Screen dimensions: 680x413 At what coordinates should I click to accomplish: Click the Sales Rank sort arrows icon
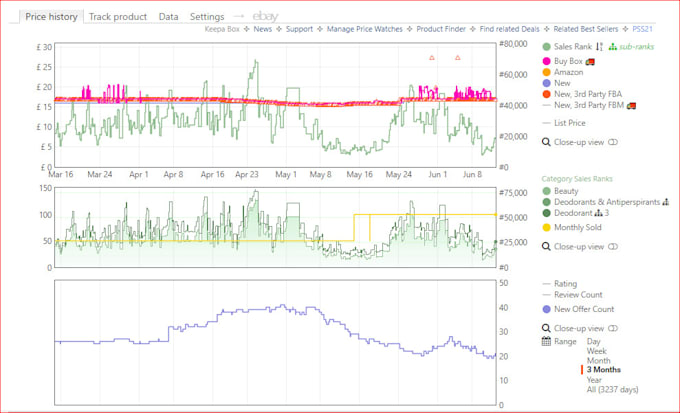(x=600, y=47)
